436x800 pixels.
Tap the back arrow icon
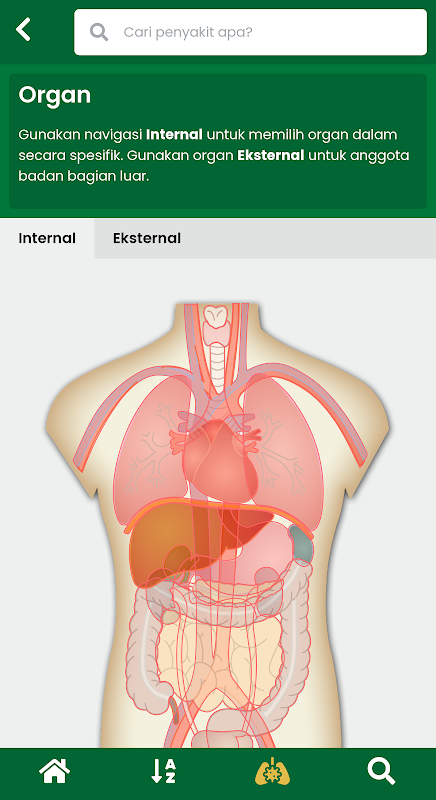pyautogui.click(x=23, y=30)
